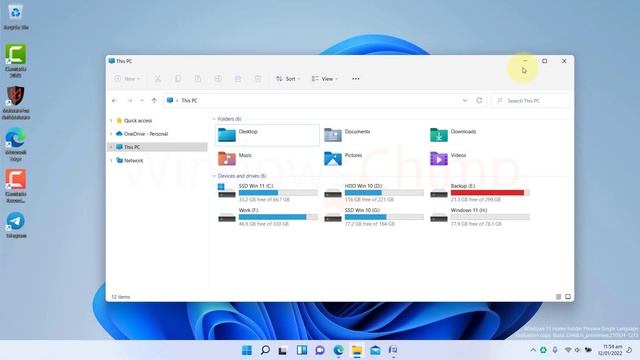Open the Sort dropdown menu
This screenshot has height=360, width=640.
click(288, 79)
